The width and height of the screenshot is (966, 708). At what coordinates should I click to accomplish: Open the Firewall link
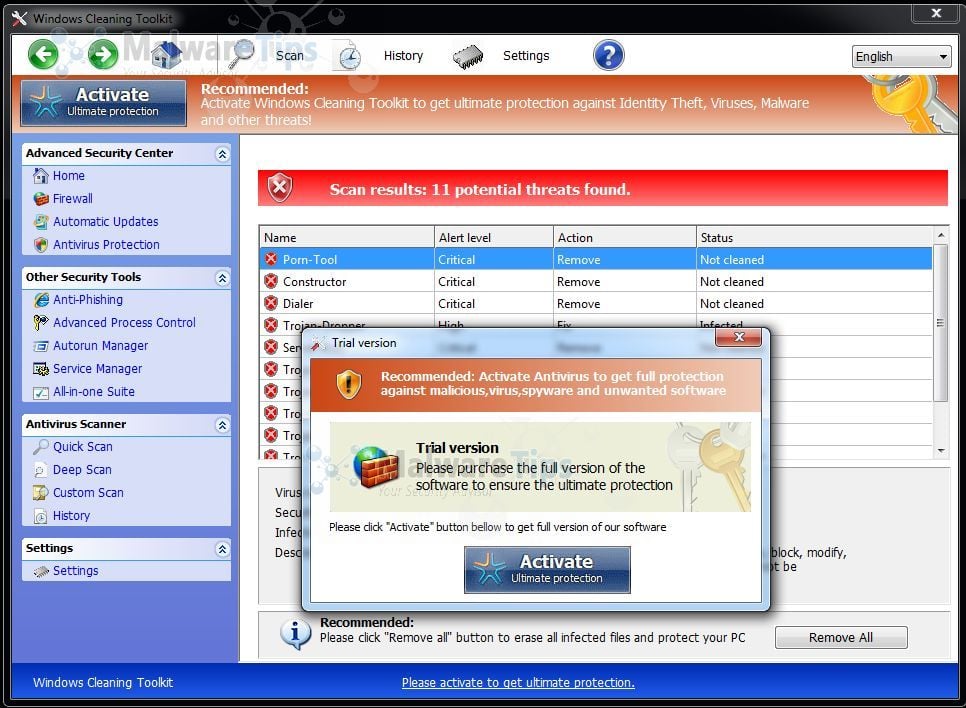[x=73, y=198]
